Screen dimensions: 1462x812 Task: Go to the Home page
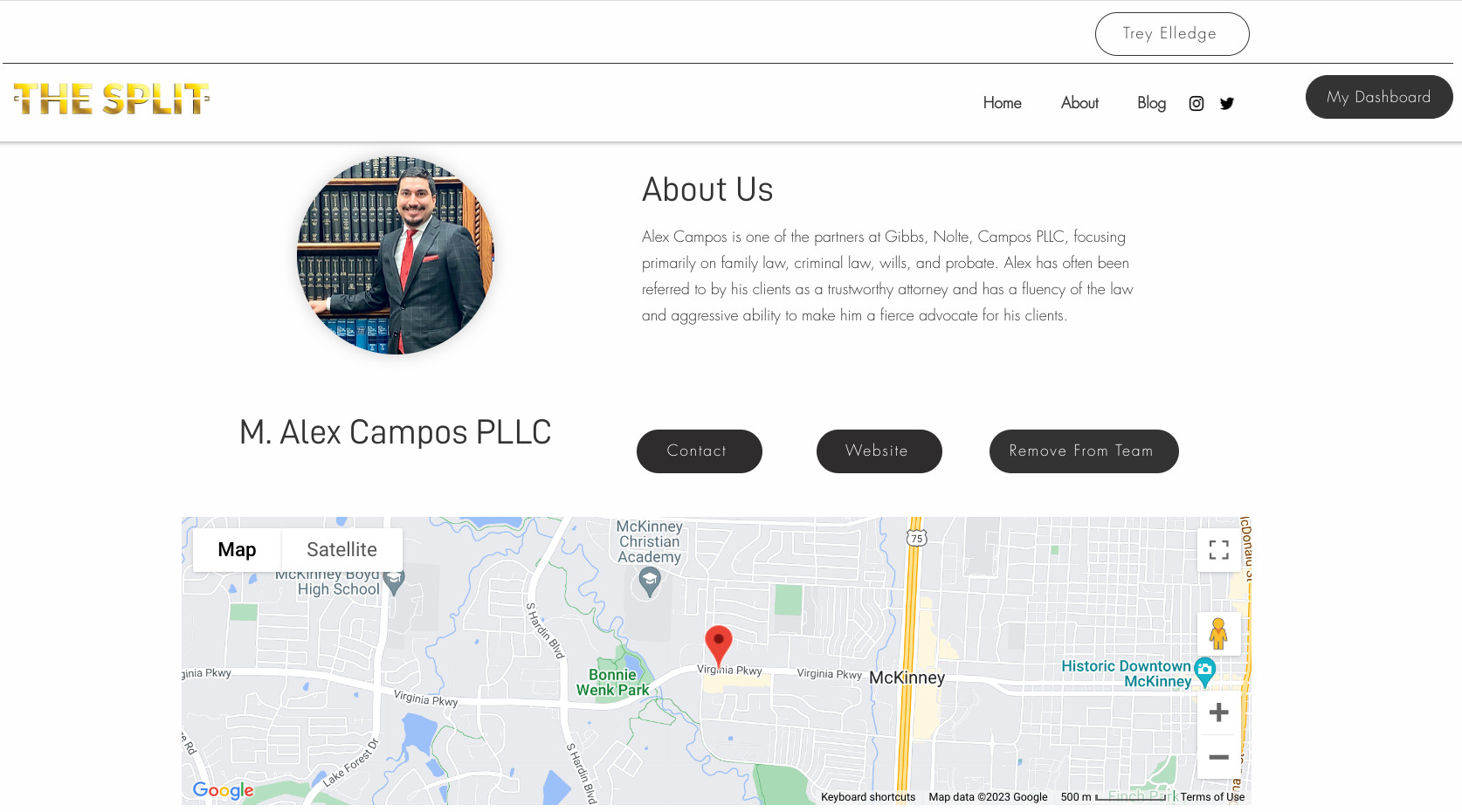click(x=1003, y=103)
